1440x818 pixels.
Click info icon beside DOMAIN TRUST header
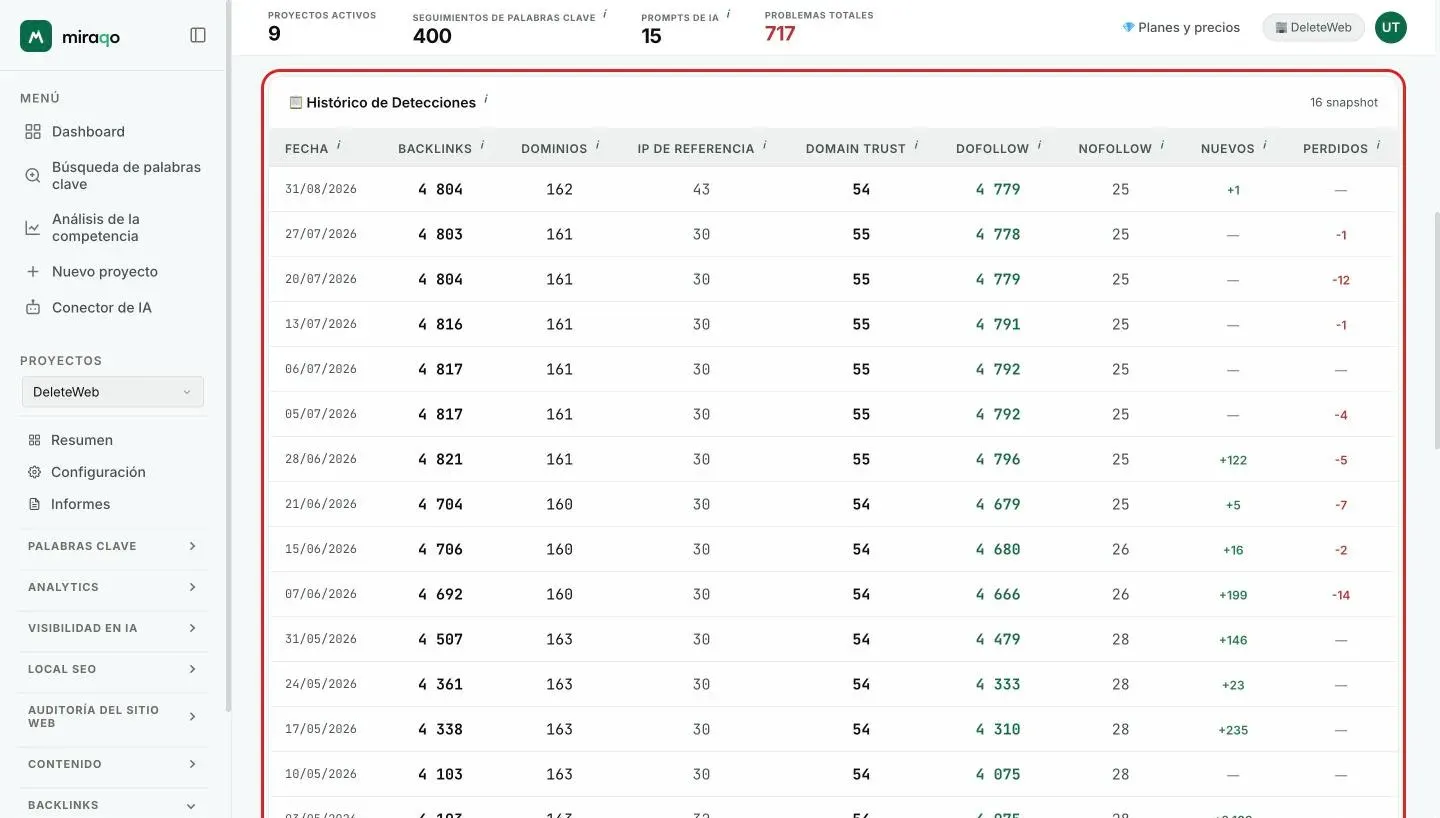pos(916,145)
